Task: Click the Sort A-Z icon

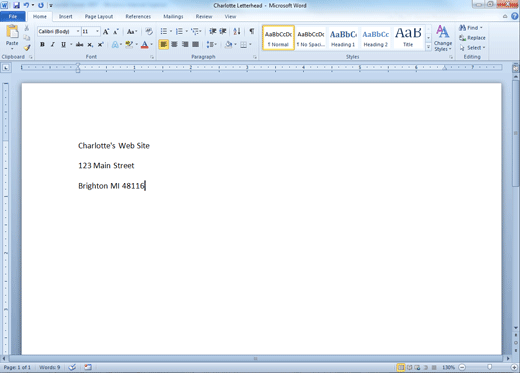Action: coord(237,31)
